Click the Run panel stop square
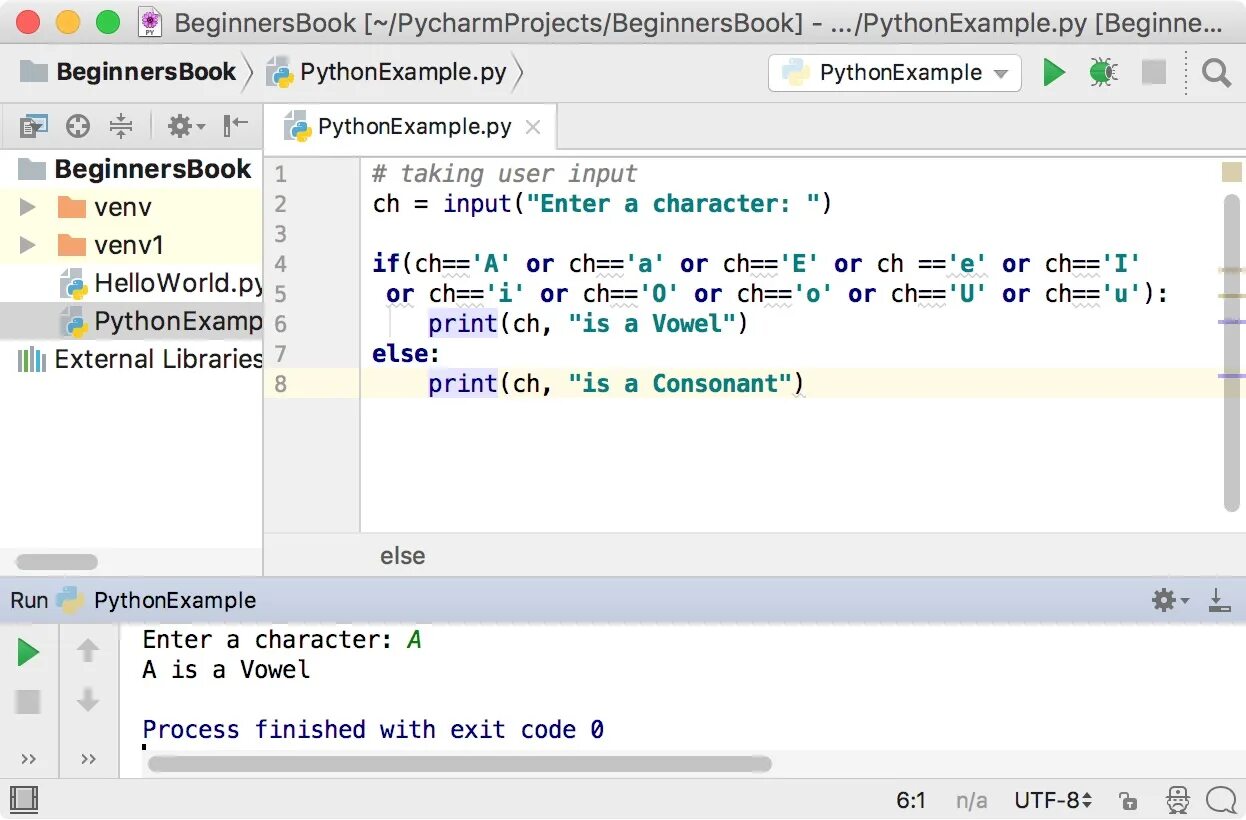Screen dimensions: 1246x820 (28, 702)
